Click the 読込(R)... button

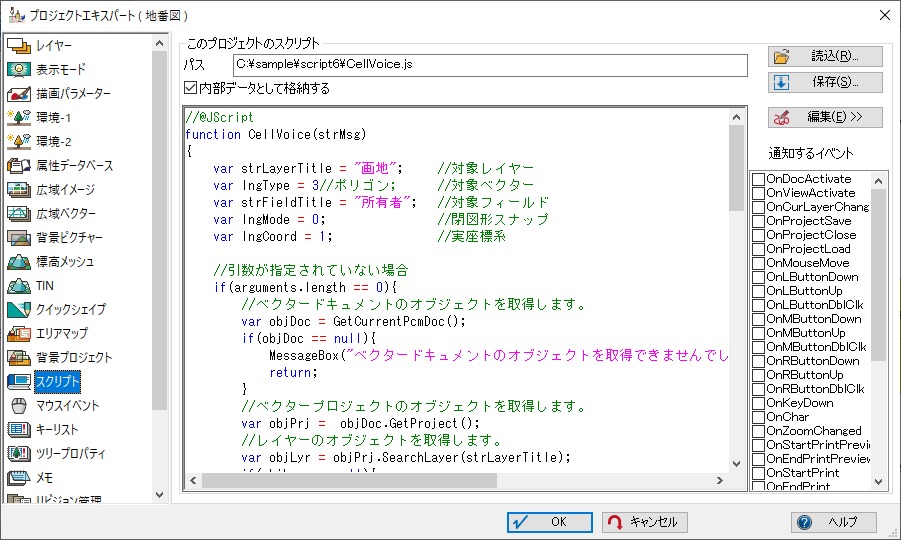(825, 56)
